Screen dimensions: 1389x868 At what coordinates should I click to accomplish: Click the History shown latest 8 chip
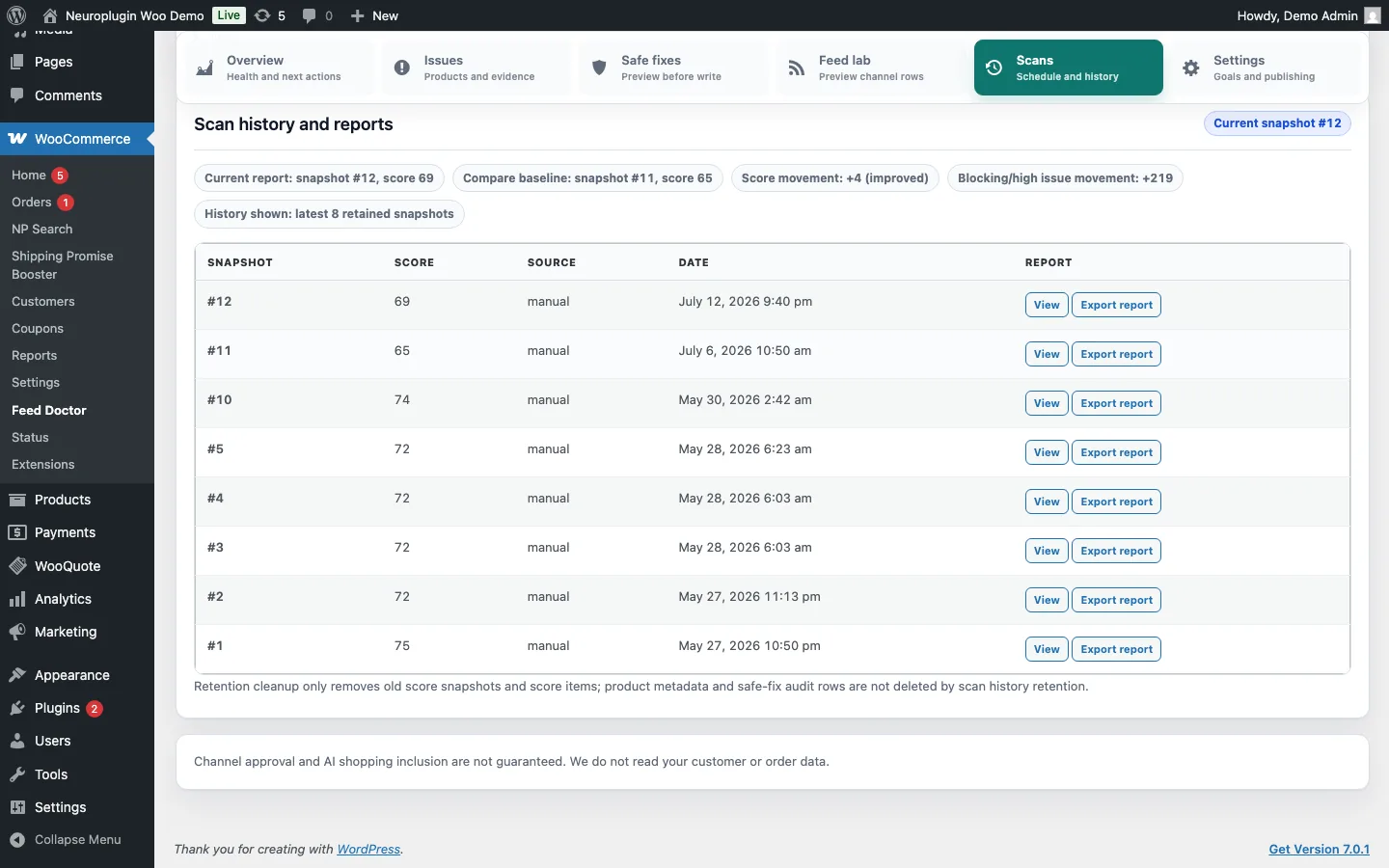coord(329,214)
